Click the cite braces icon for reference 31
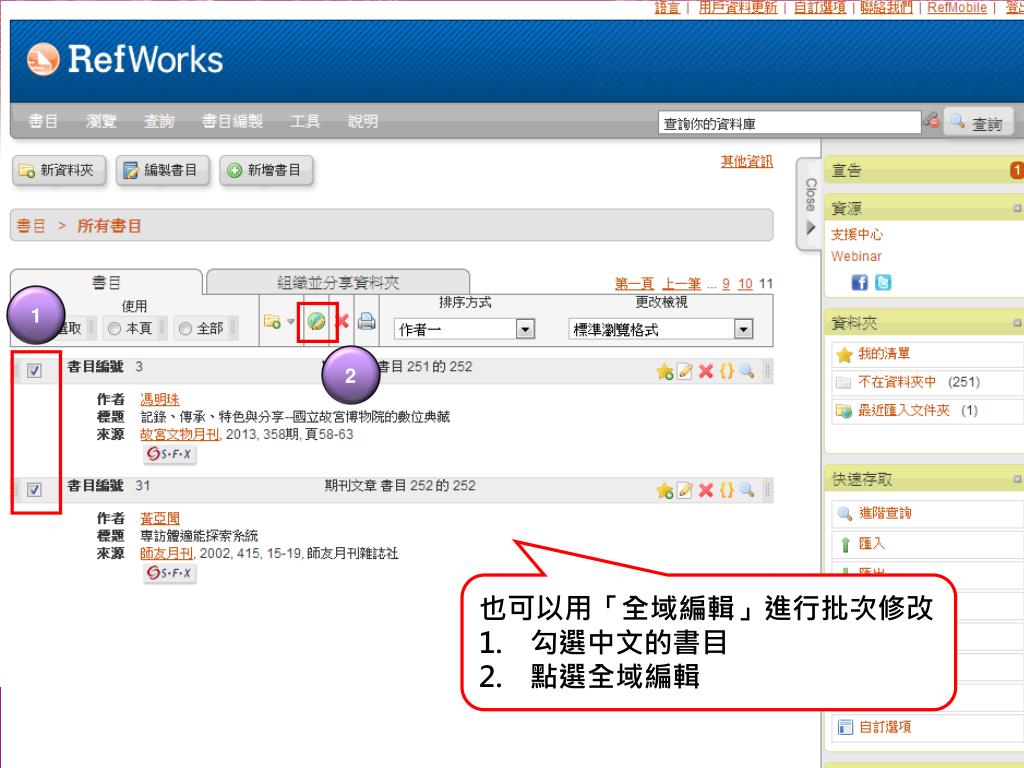The width and height of the screenshot is (1024, 768). pos(726,490)
